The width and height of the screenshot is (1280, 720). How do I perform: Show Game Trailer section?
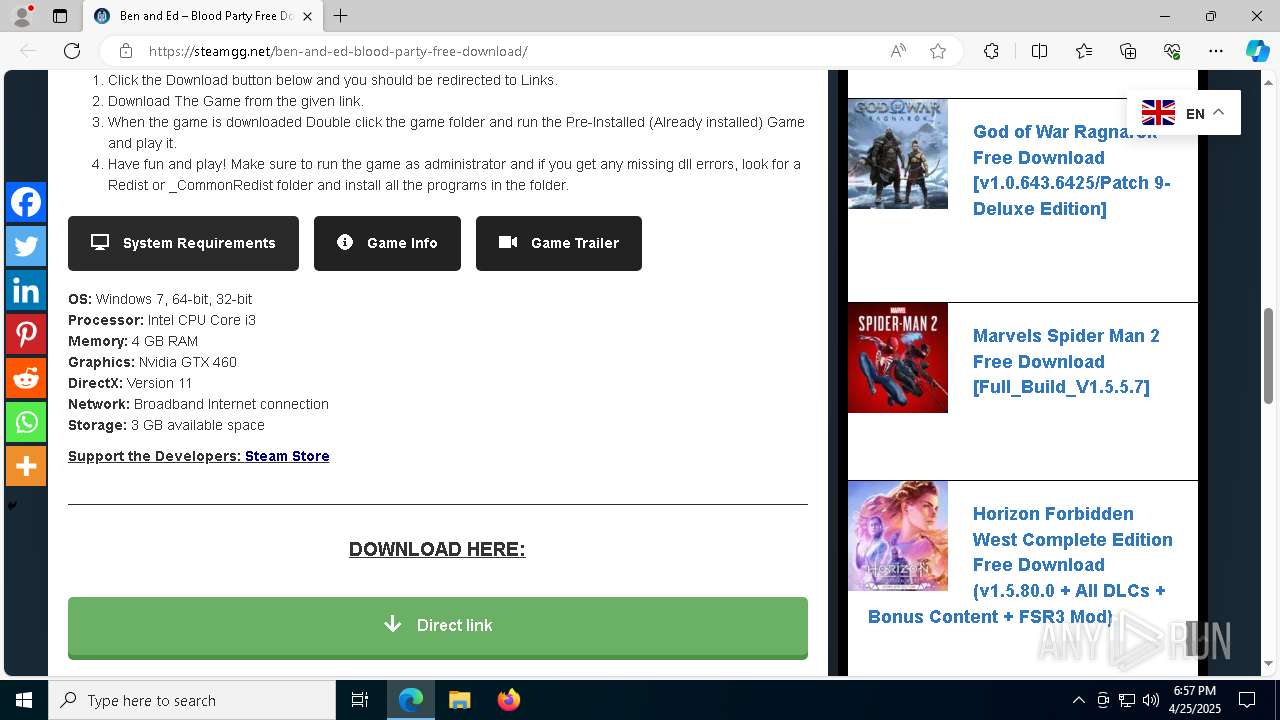click(559, 243)
